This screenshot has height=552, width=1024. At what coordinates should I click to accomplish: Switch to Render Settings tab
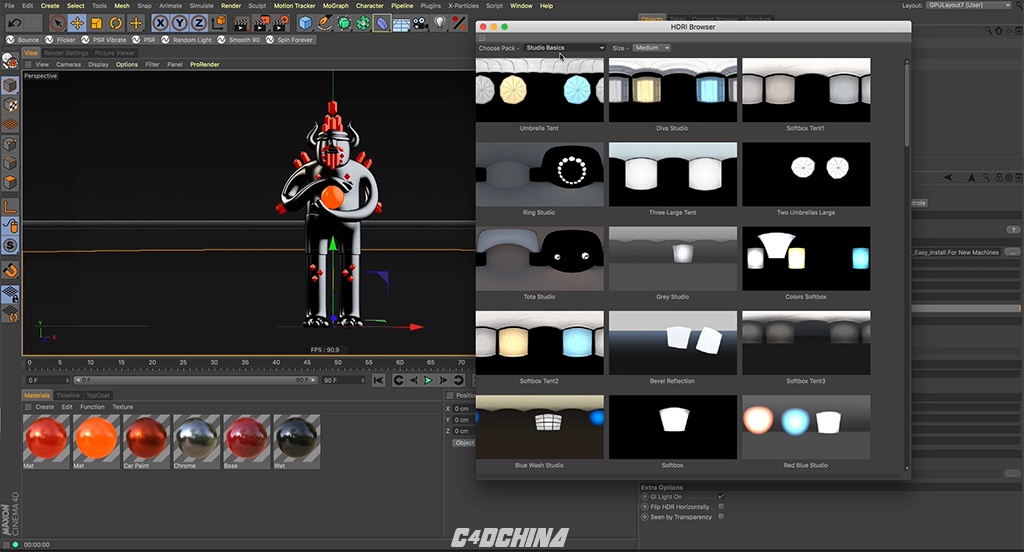(x=66, y=53)
